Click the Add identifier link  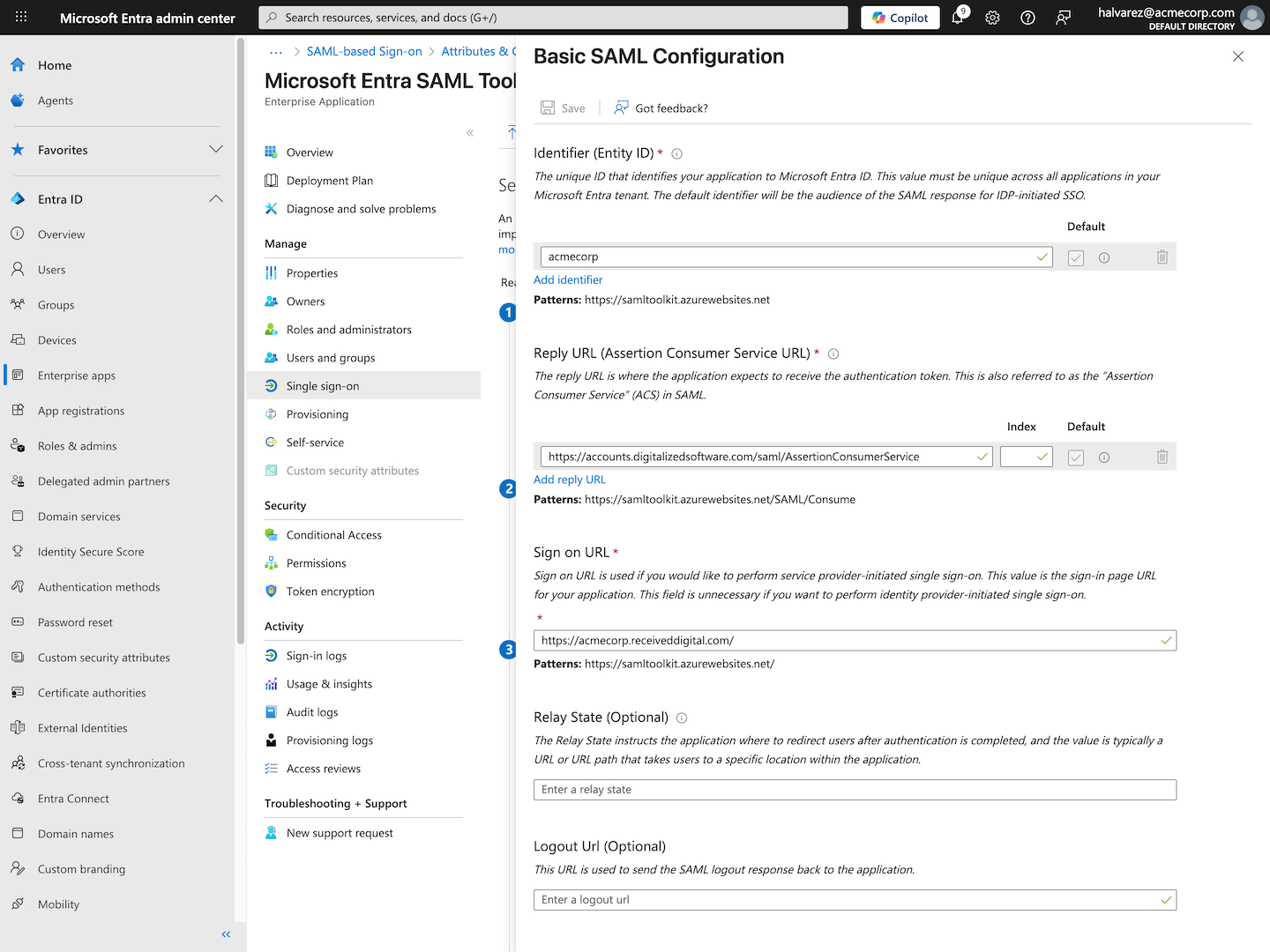pyautogui.click(x=568, y=279)
